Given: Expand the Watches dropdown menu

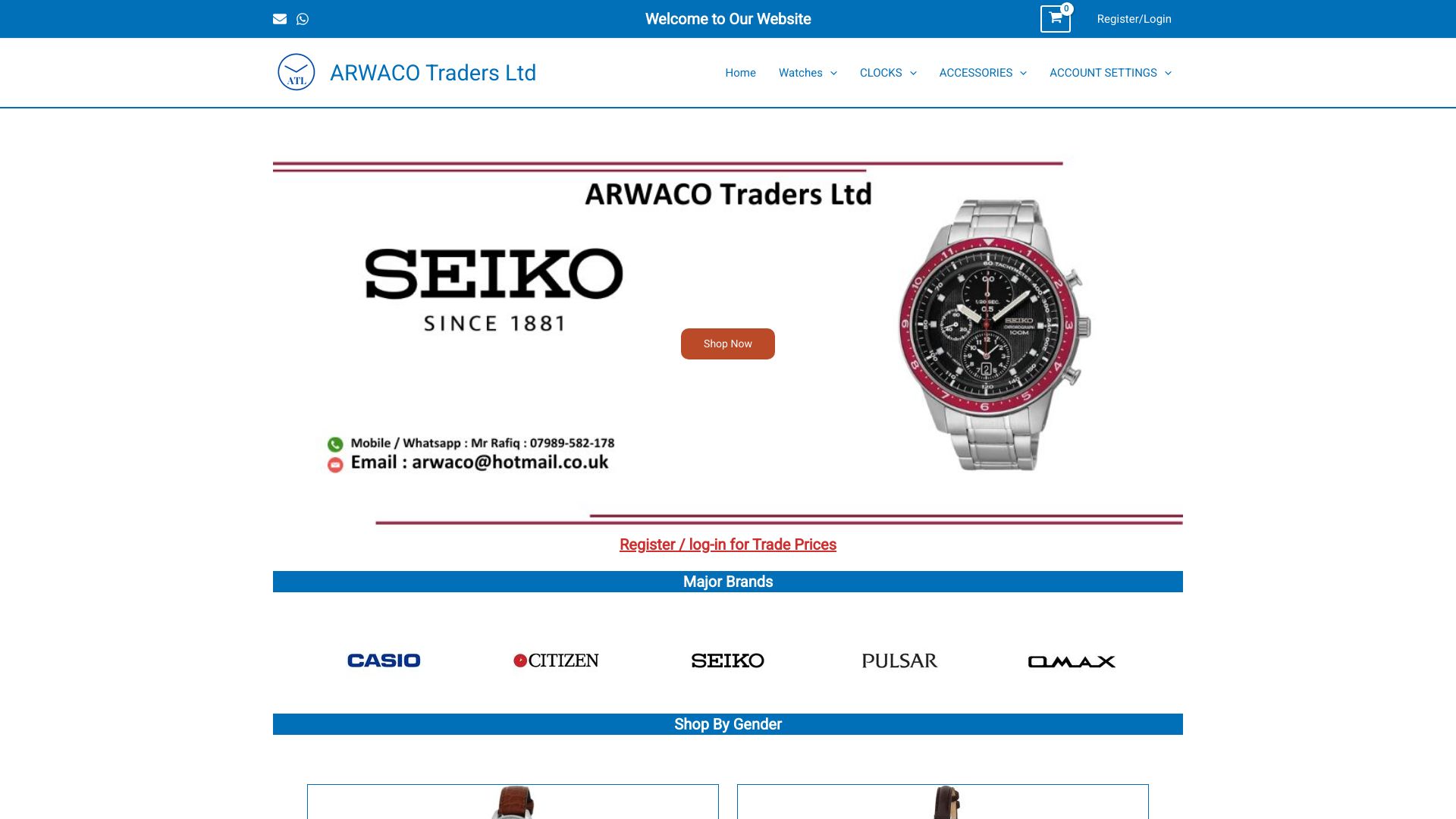Looking at the screenshot, I should pos(808,73).
